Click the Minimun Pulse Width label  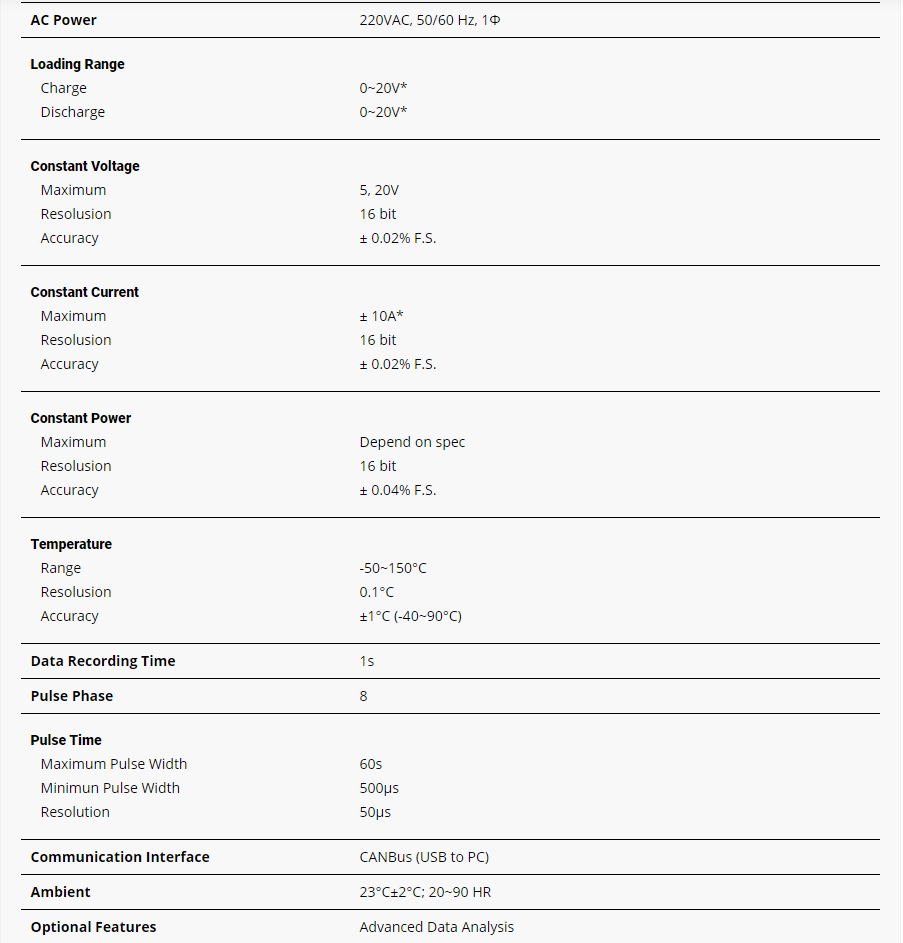tap(110, 788)
